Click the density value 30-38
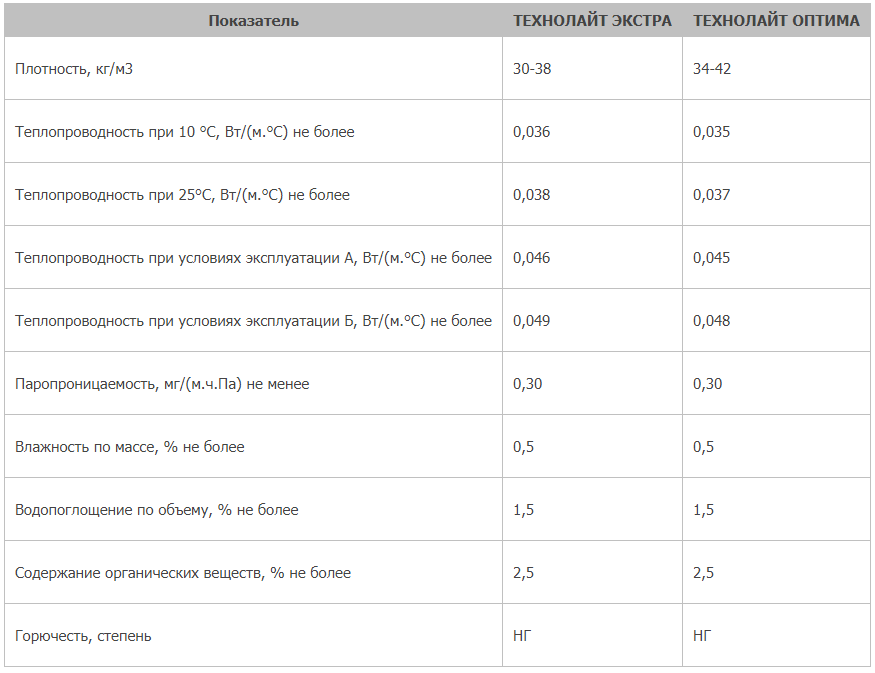 click(533, 69)
